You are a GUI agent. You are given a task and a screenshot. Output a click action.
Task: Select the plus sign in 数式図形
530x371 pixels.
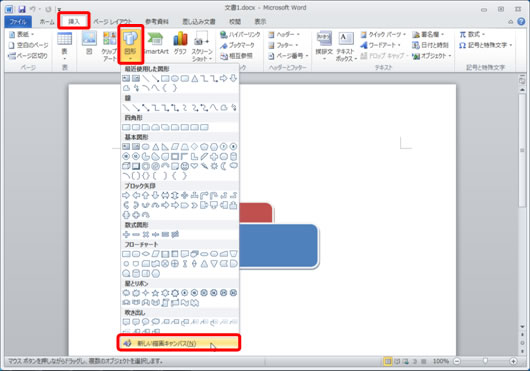(x=126, y=234)
